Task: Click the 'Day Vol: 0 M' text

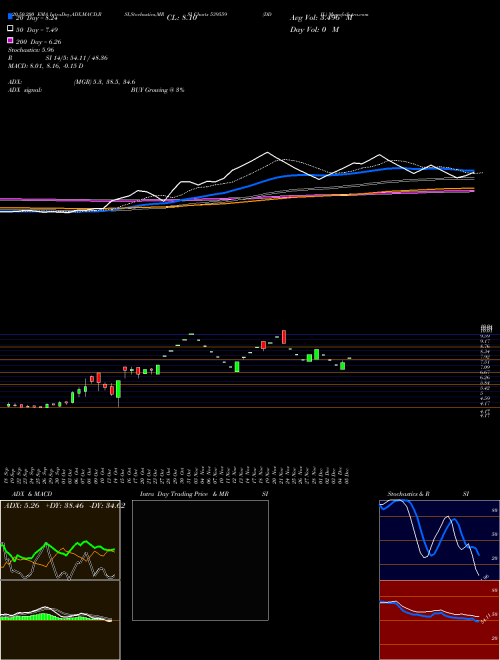Action: coord(314,30)
